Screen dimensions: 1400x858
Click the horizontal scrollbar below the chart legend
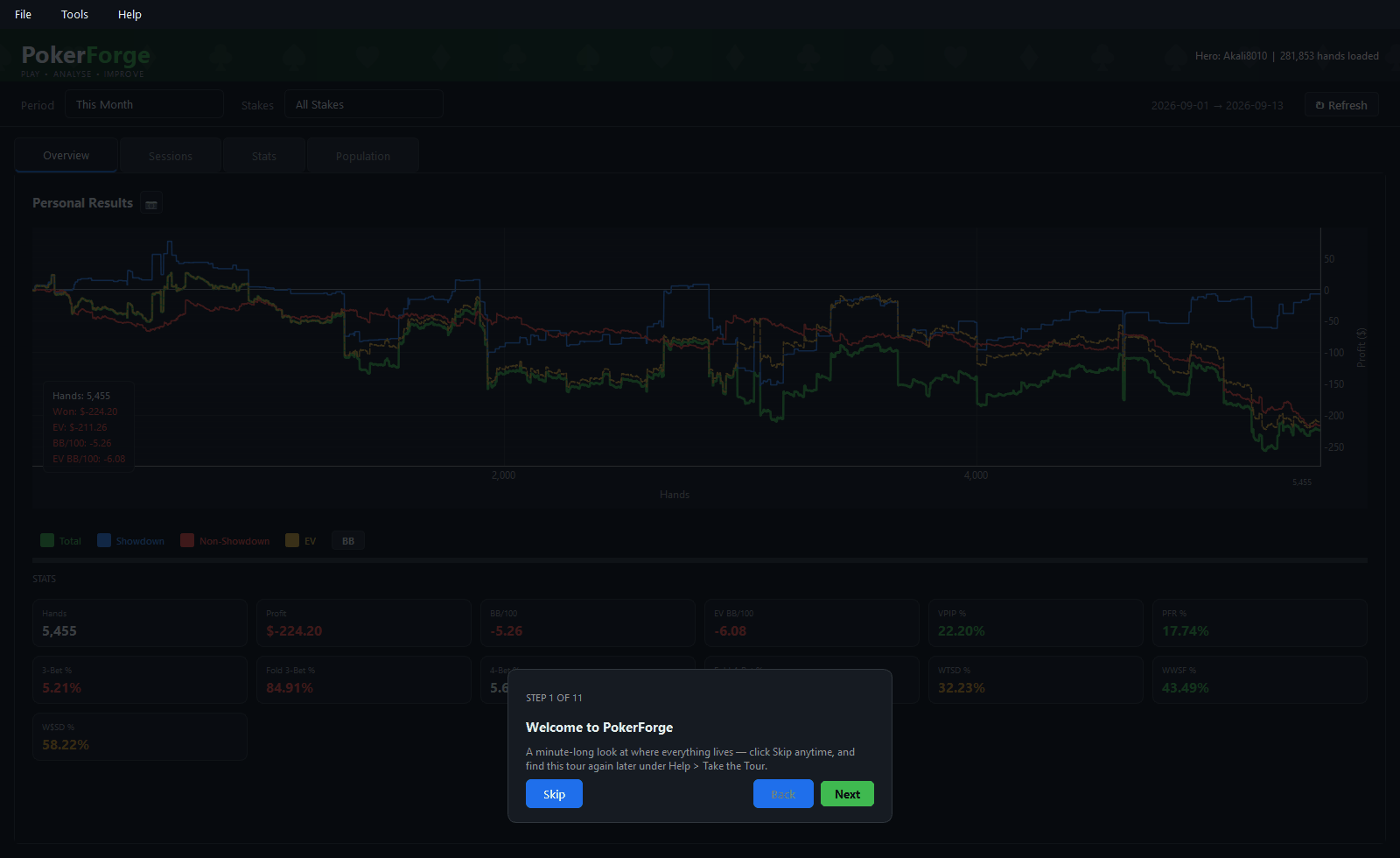point(700,560)
